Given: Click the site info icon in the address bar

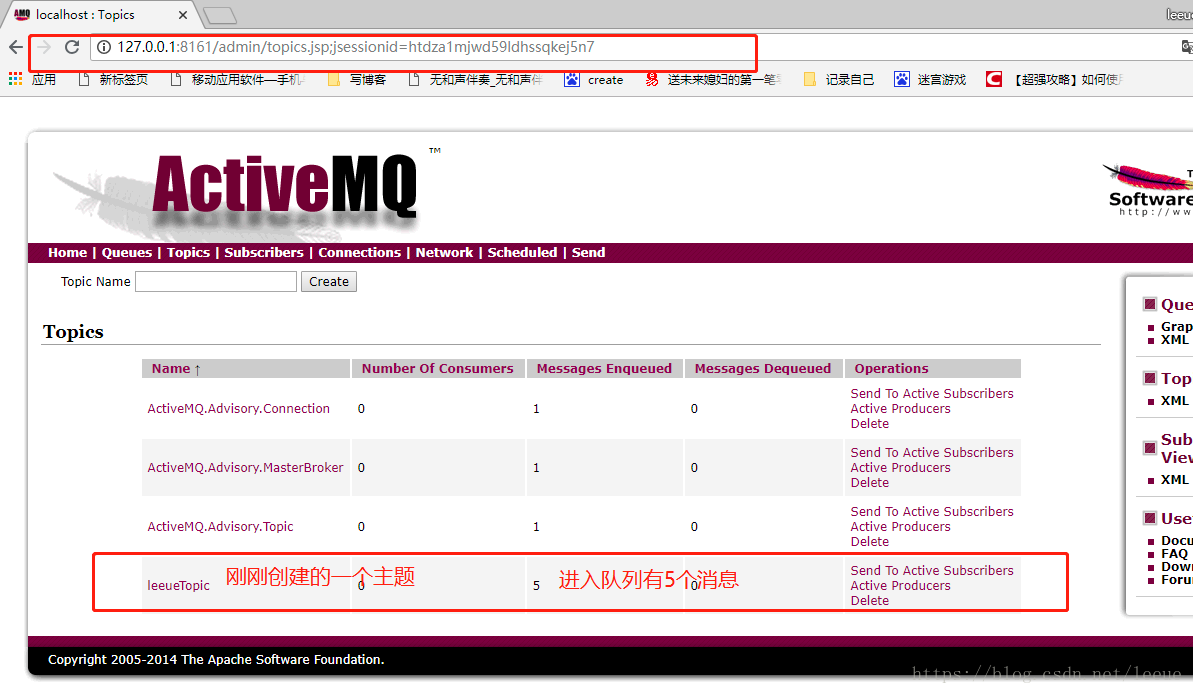Looking at the screenshot, I should pos(104,47).
